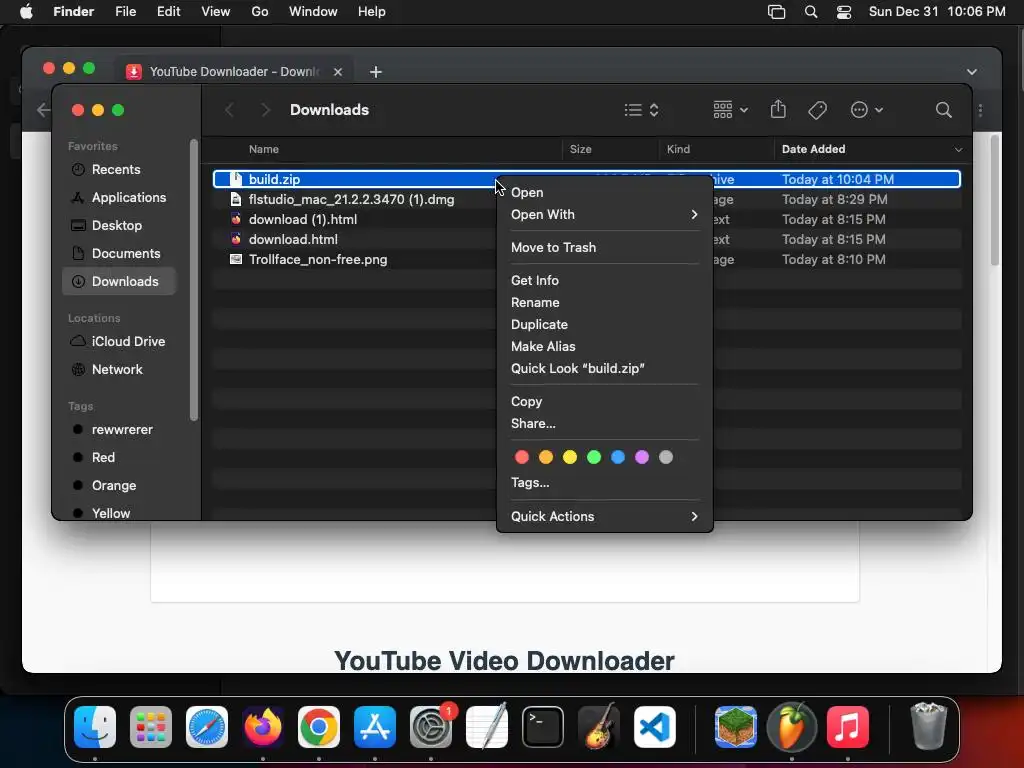Open a new browser tab
This screenshot has width=1024, height=768.
(x=376, y=72)
